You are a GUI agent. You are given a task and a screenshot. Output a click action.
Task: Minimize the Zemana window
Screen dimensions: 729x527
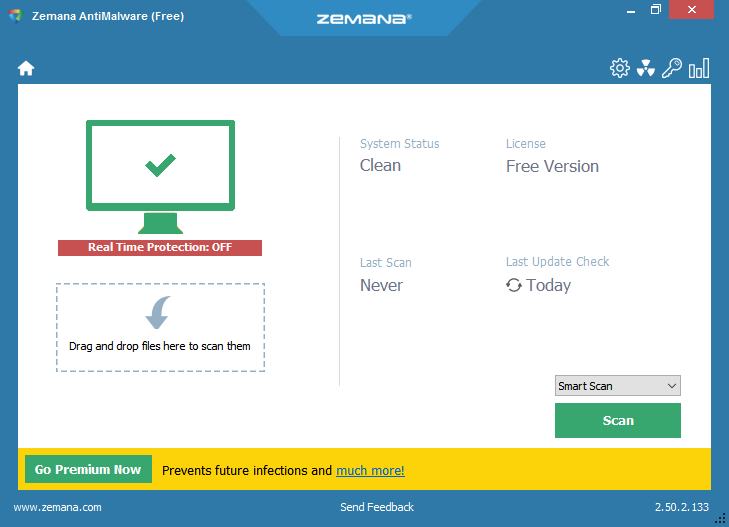coord(631,10)
